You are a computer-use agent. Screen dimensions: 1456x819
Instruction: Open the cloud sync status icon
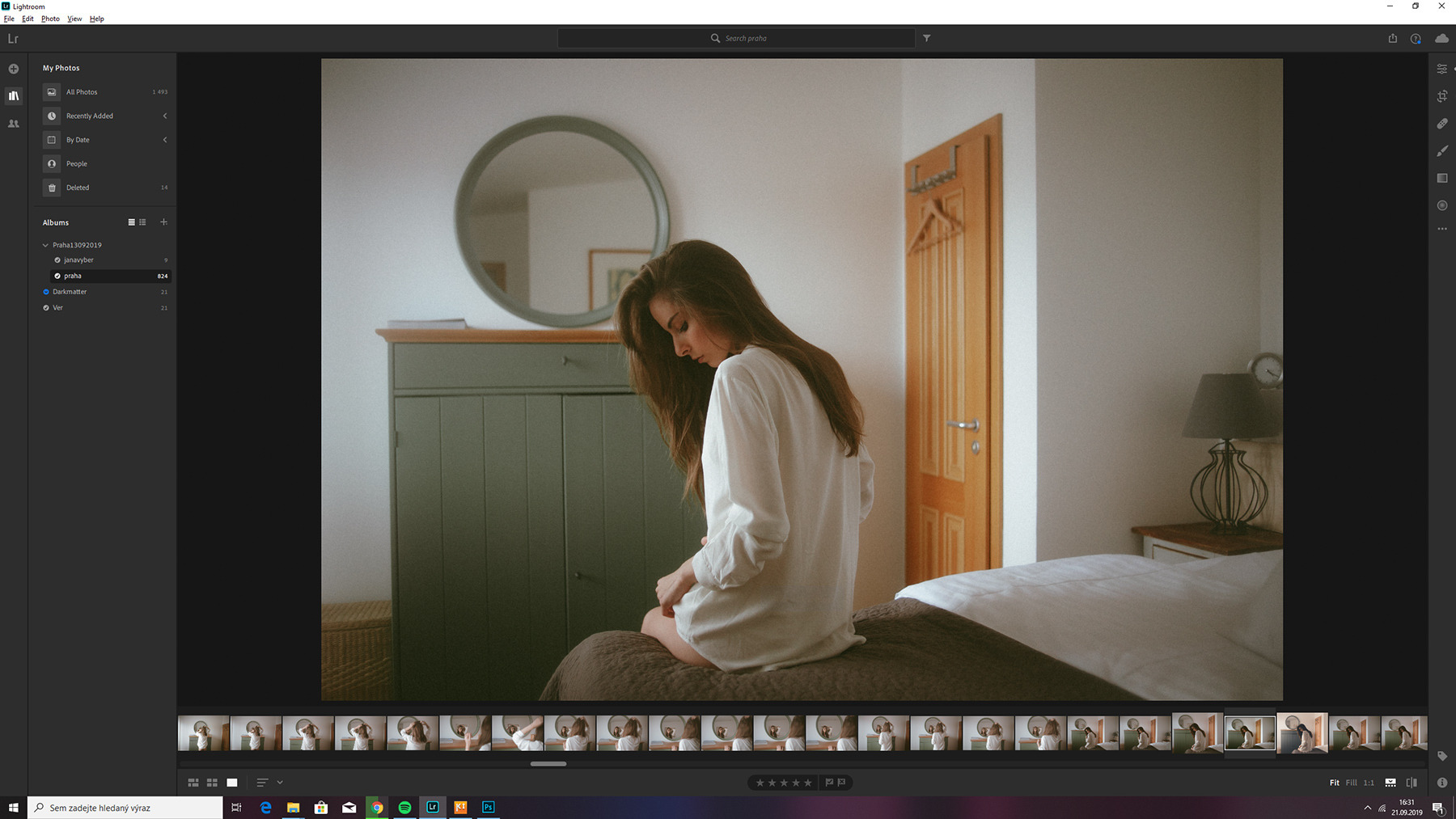tap(1441, 38)
